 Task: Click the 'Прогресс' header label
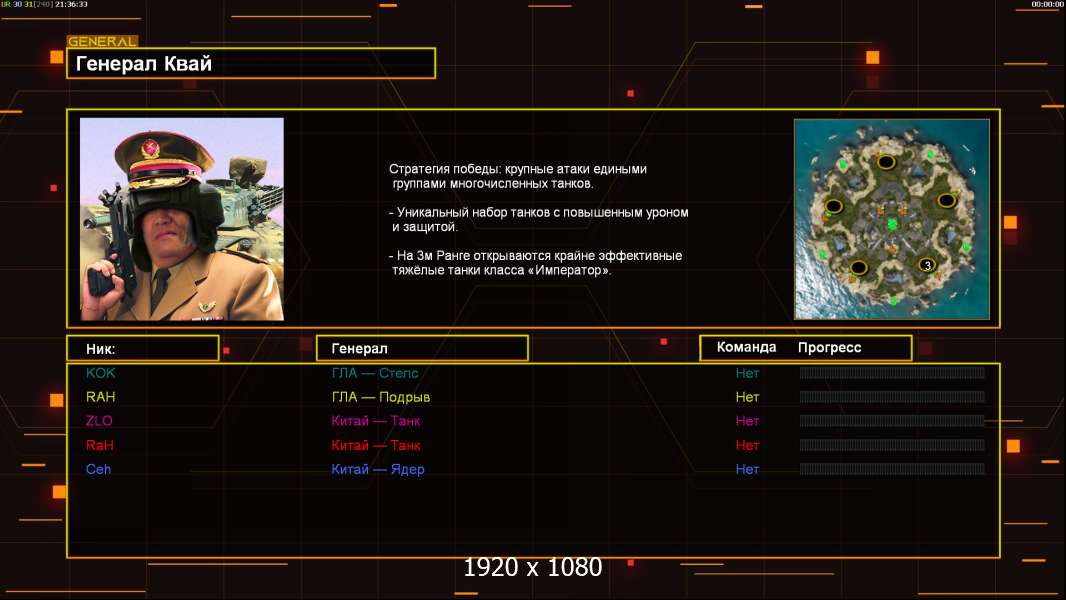point(829,348)
